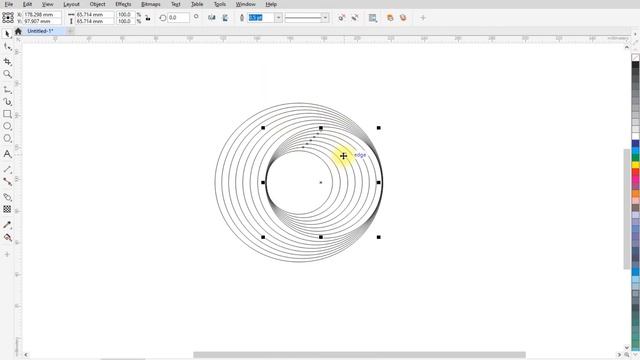Pick the red color swatch
Screen dimensions: 640x360
636,173
